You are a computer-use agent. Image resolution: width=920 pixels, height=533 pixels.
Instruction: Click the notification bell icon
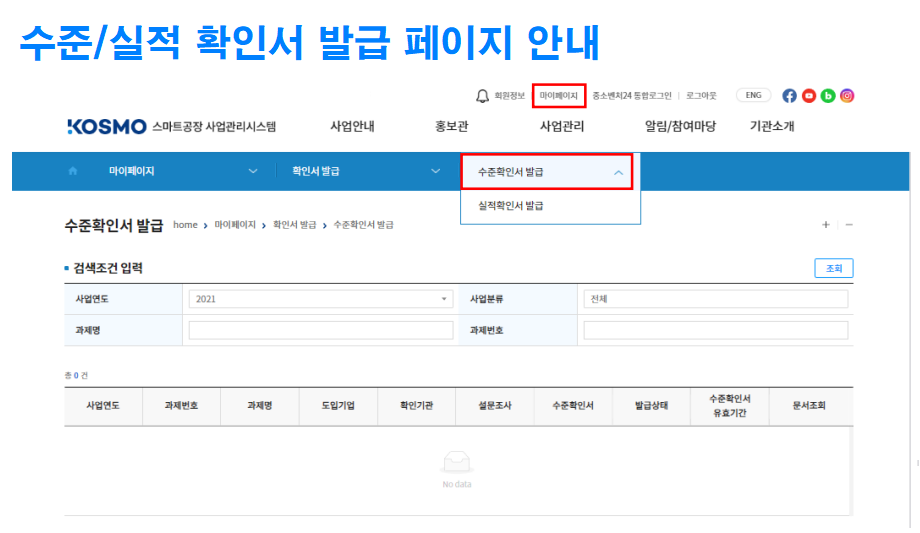482,96
